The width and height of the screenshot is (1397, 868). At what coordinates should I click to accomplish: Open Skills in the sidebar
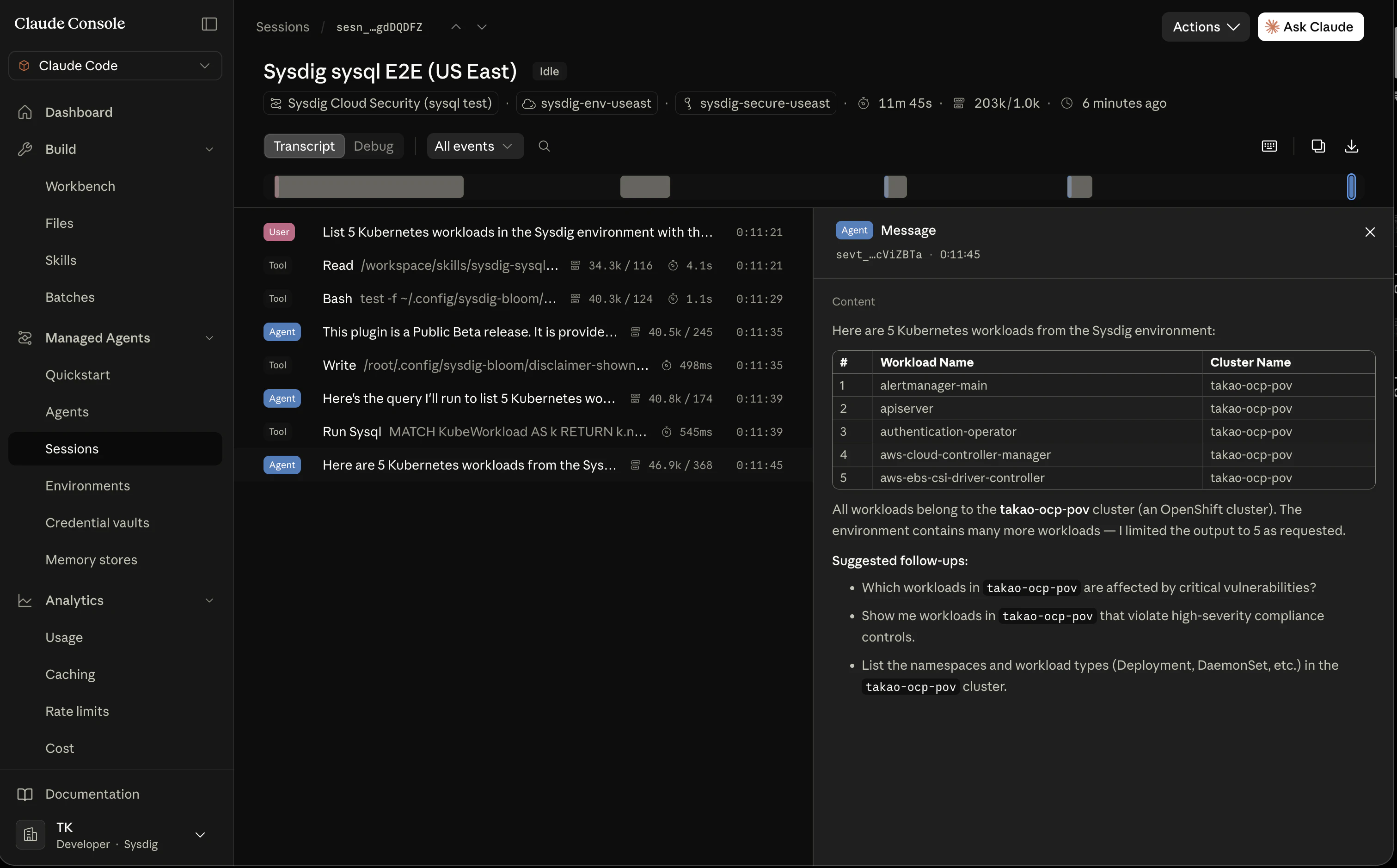point(61,260)
